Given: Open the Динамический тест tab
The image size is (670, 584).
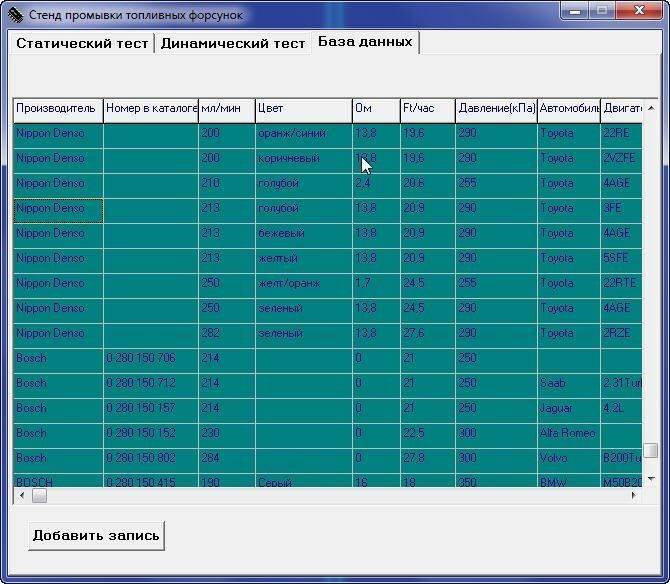Looking at the screenshot, I should tap(233, 44).
